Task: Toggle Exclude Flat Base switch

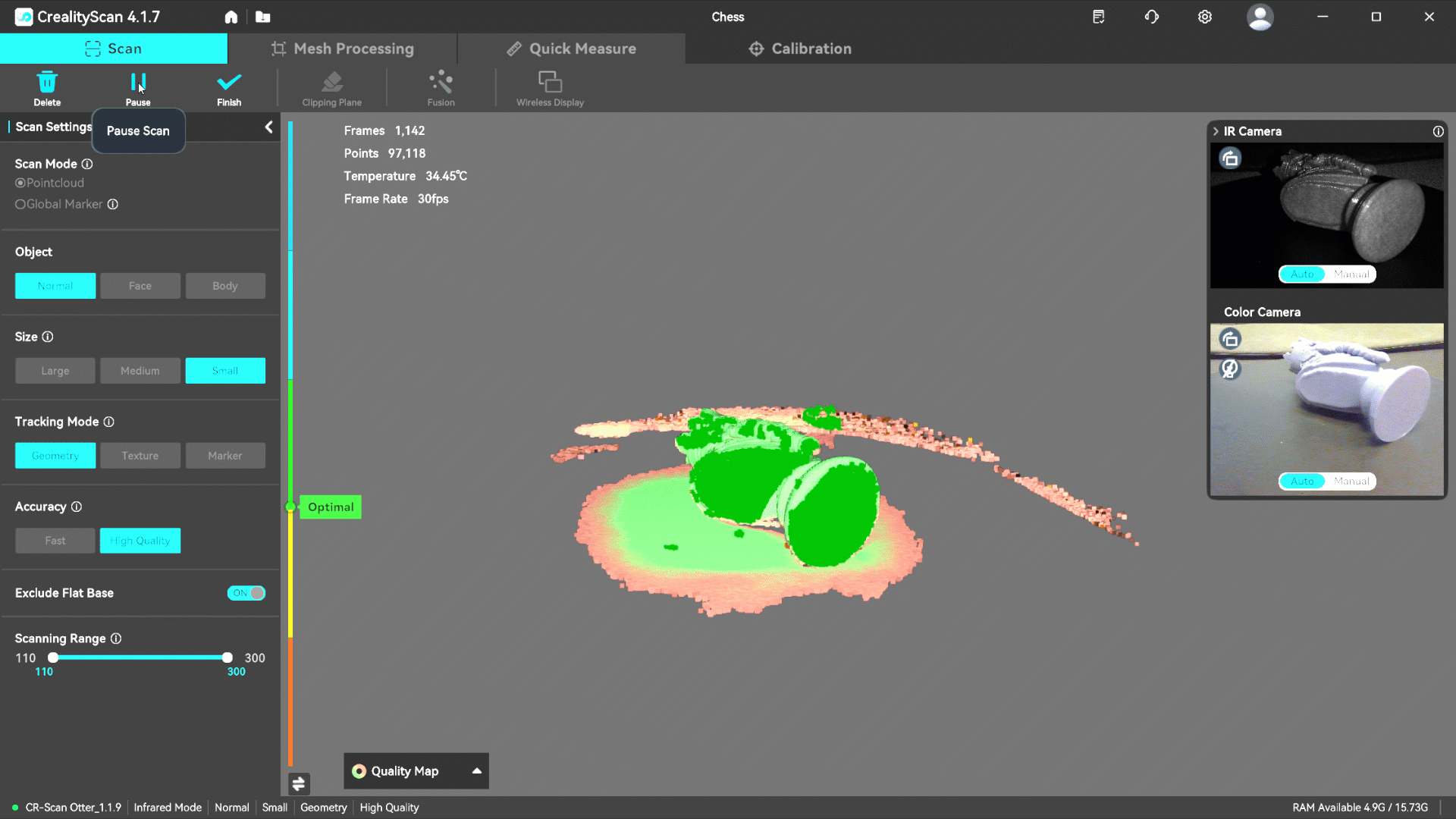Action: click(x=246, y=593)
